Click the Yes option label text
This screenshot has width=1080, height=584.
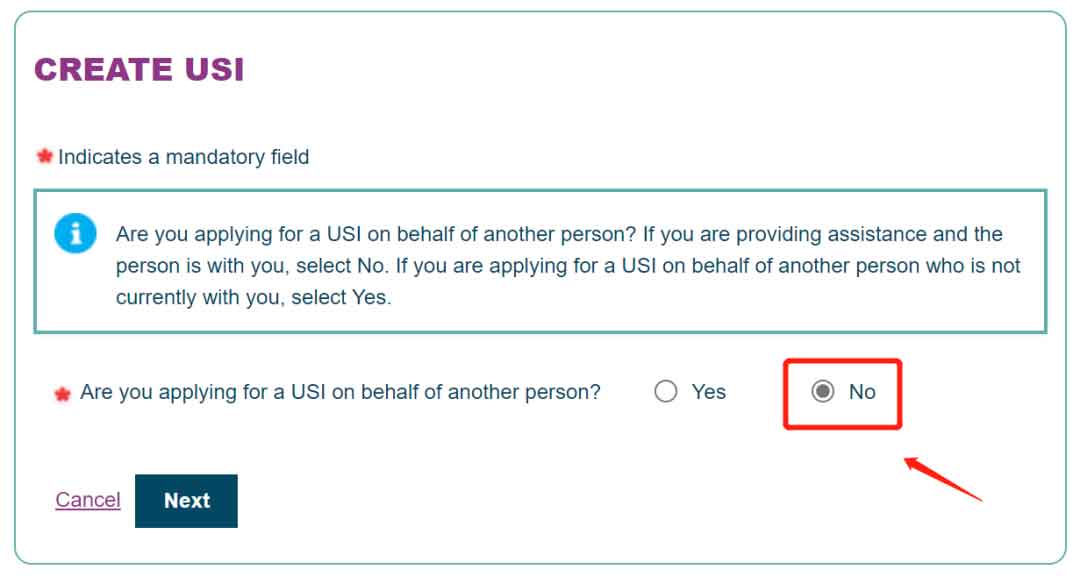click(x=709, y=392)
